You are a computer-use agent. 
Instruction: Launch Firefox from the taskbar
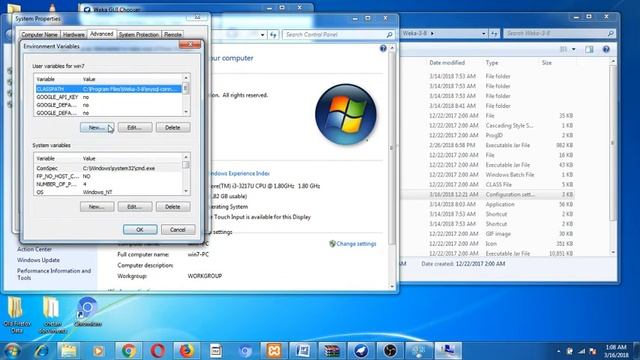click(186, 351)
